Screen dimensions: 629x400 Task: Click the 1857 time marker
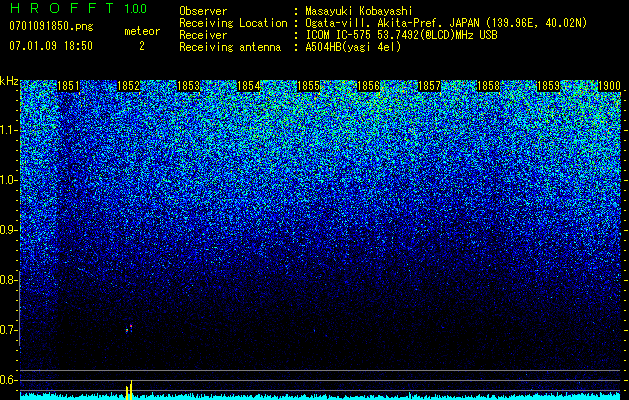pyautogui.click(x=429, y=86)
